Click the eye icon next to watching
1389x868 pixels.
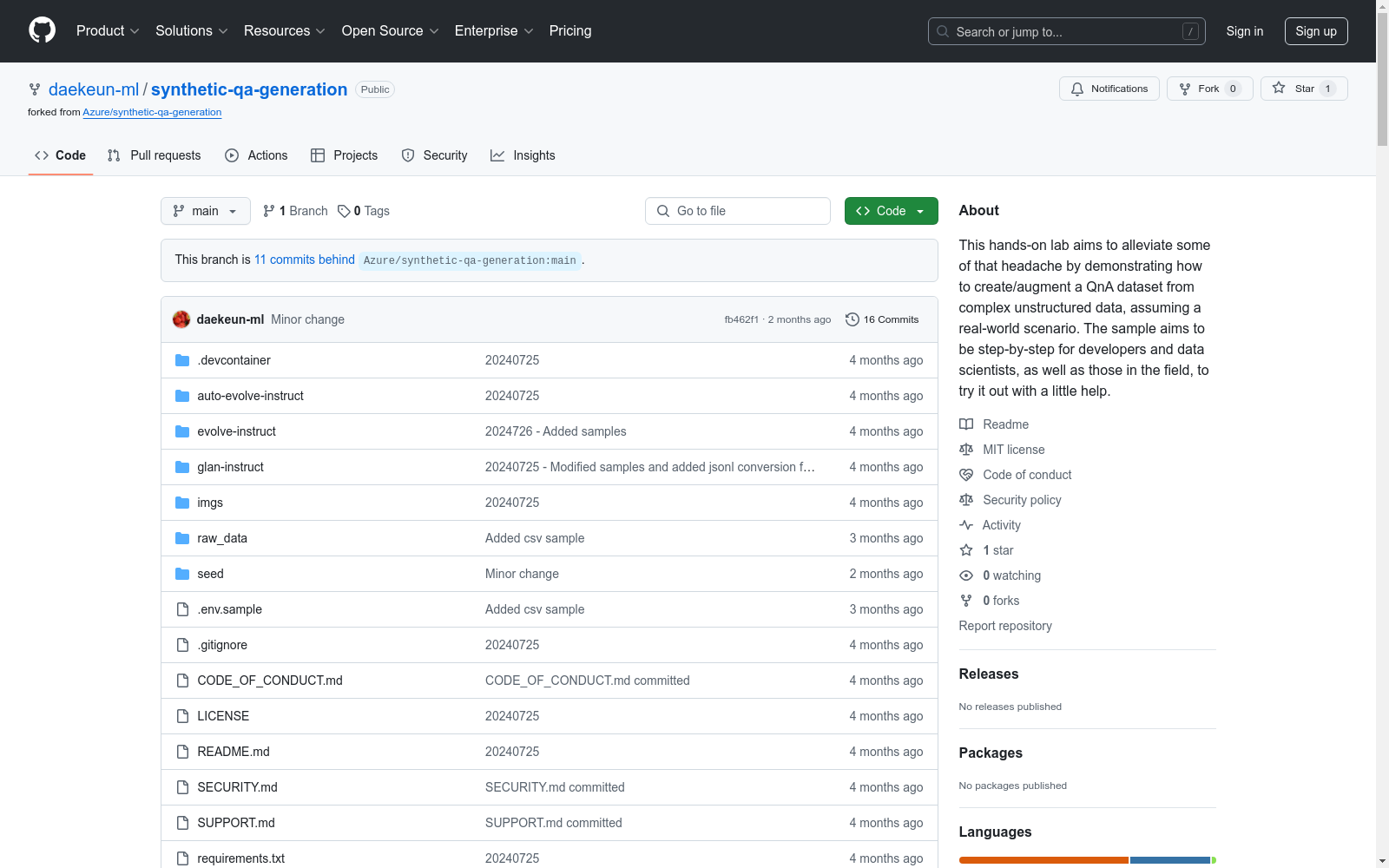coord(966,575)
